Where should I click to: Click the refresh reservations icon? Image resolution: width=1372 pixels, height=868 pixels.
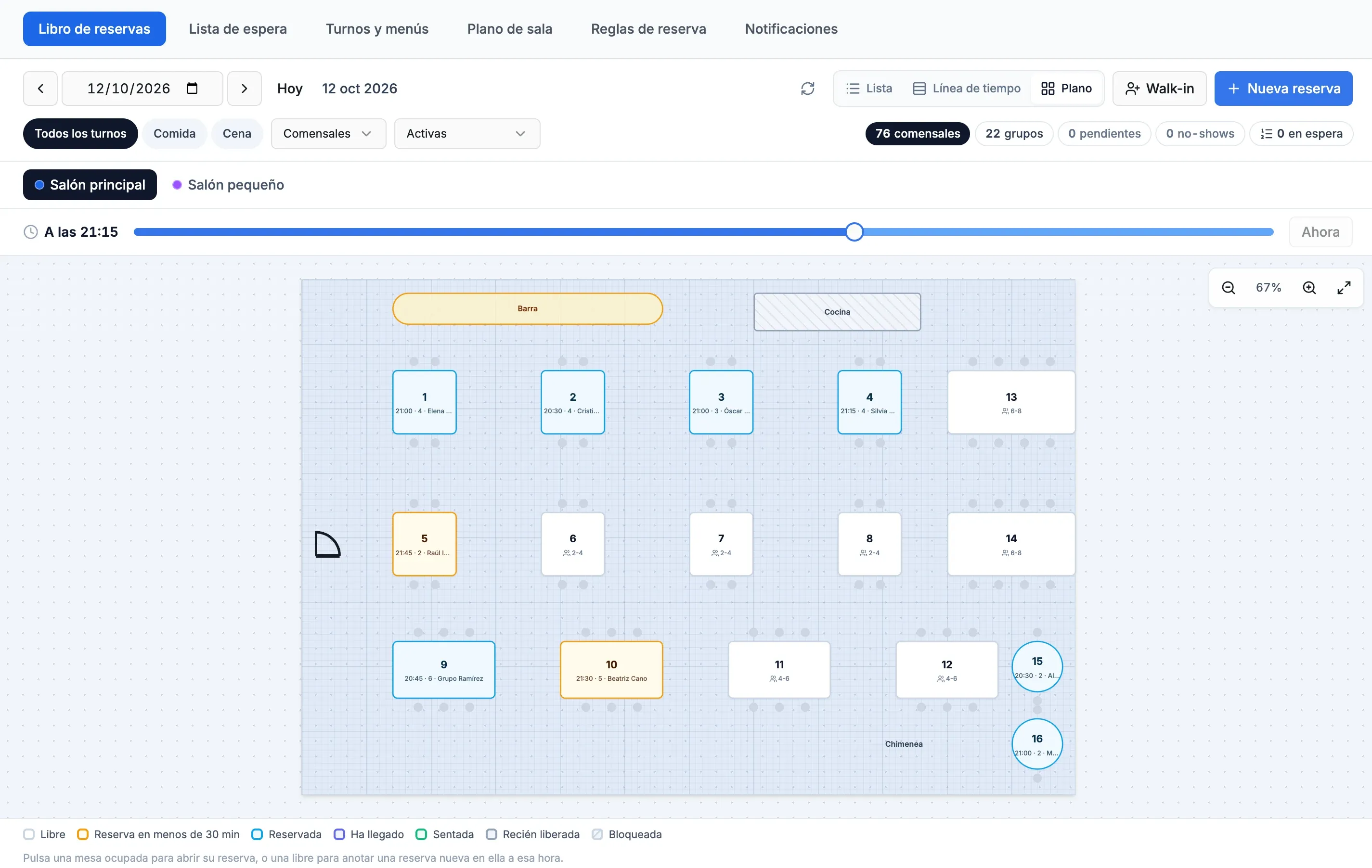point(807,88)
